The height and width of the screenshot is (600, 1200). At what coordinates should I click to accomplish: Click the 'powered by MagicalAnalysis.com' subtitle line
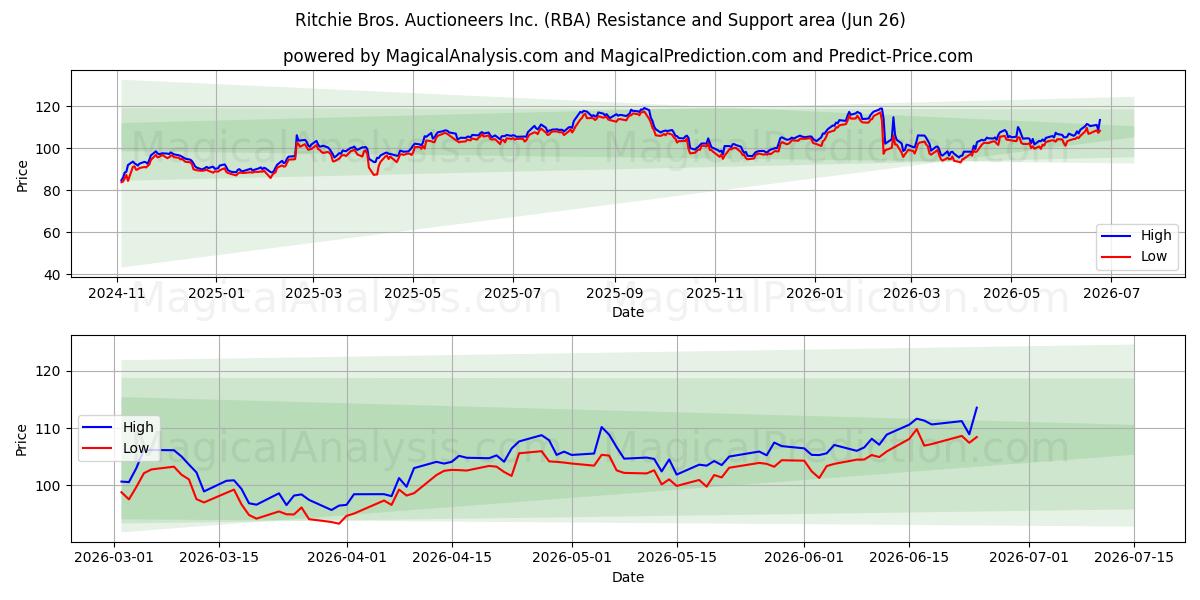tap(628, 56)
